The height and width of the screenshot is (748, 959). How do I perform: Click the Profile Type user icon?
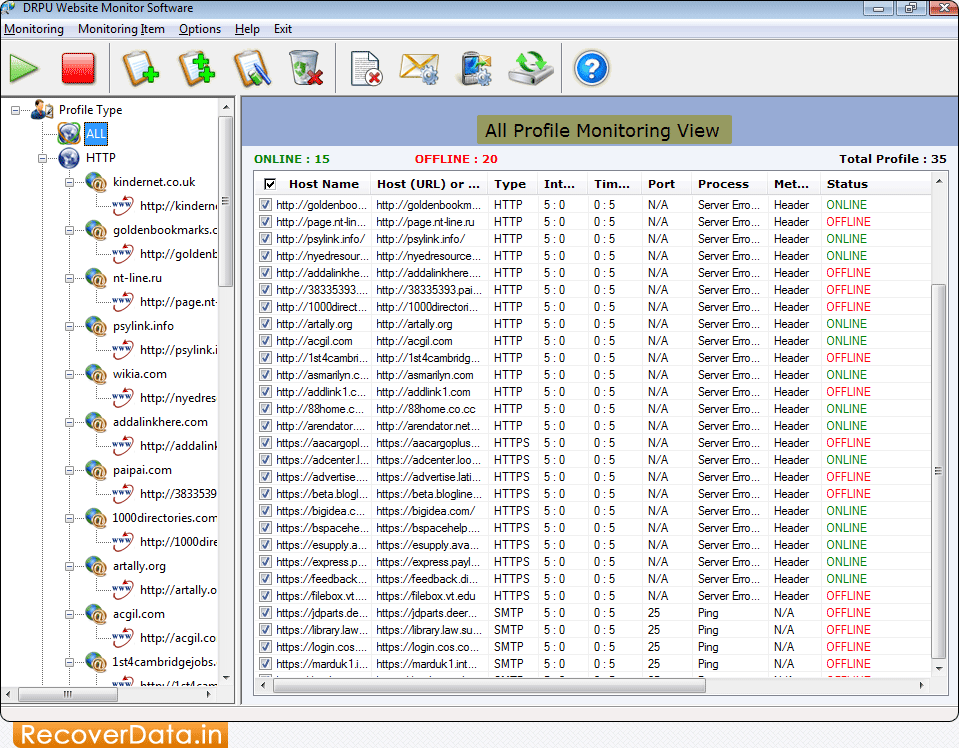[x=42, y=110]
